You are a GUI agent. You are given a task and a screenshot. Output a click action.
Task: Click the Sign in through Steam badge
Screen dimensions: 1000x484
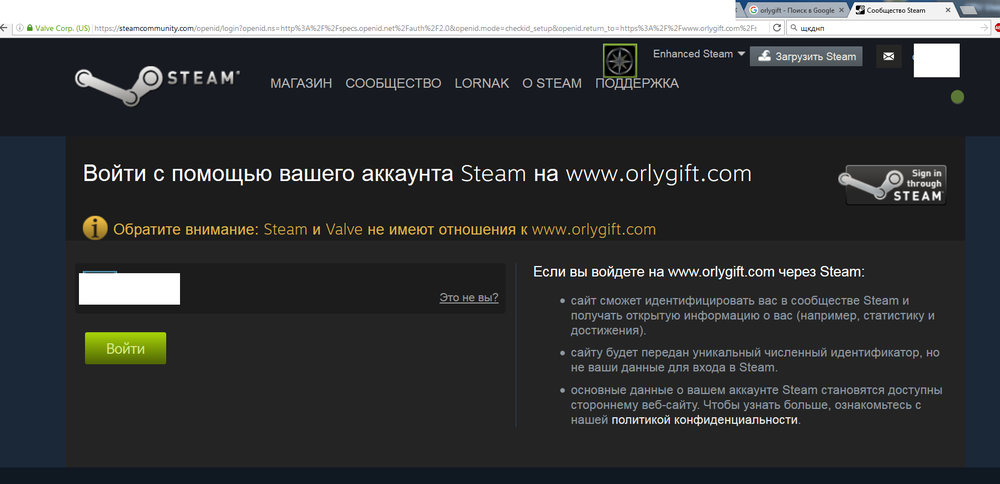894,185
